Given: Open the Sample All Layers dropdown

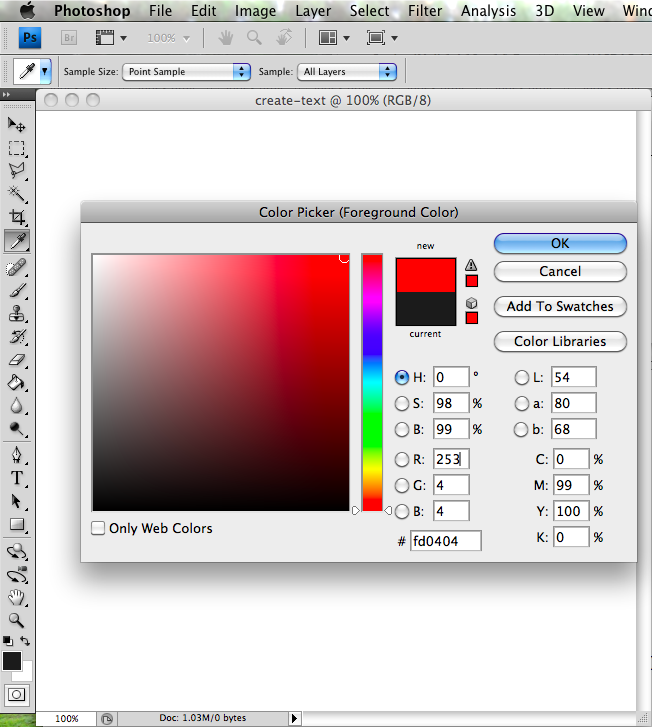Looking at the screenshot, I should point(347,72).
